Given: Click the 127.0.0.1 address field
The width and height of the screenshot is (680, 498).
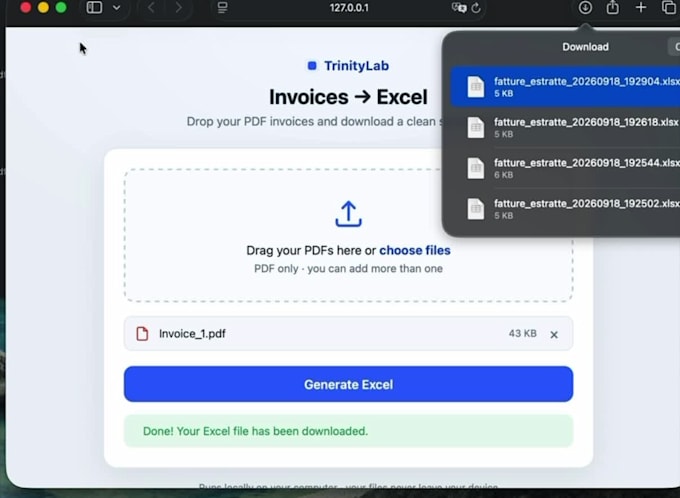Looking at the screenshot, I should coord(349,8).
